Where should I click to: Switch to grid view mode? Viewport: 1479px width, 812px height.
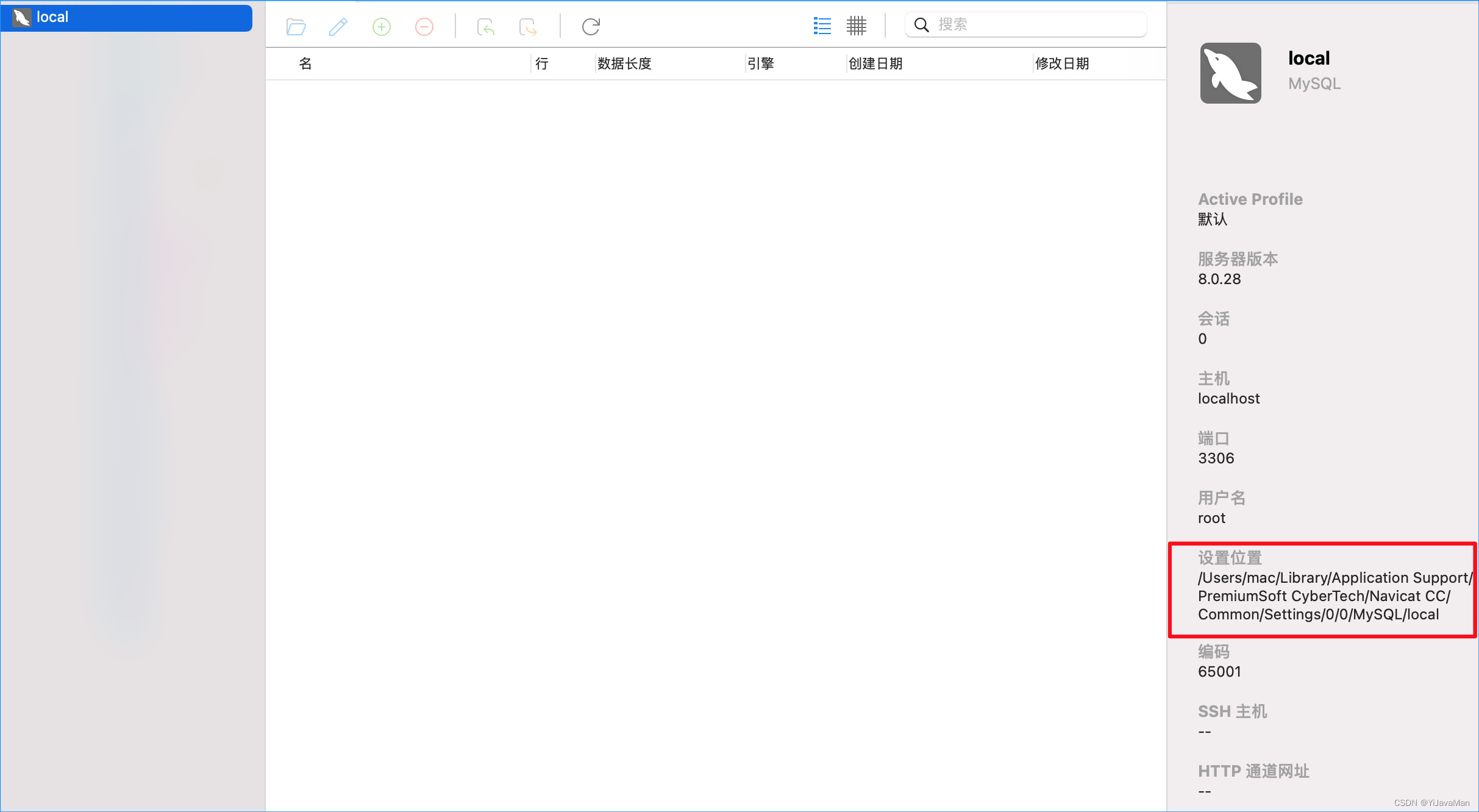856,26
